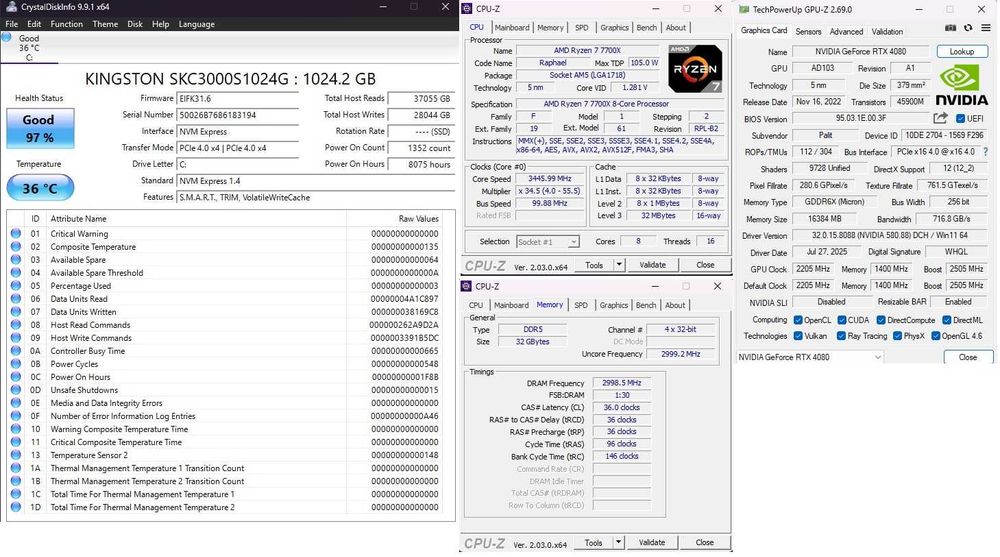Click the Attribute Name column header
Image resolution: width=1000 pixels, height=557 pixels.
(x=78, y=218)
